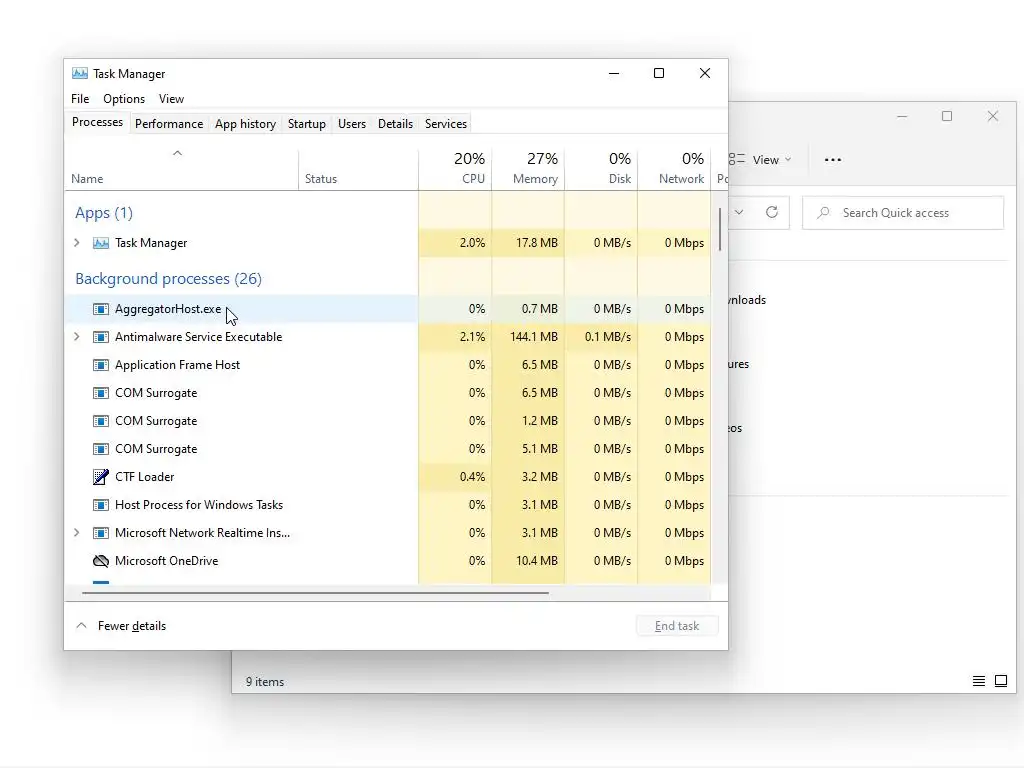Open the three-dots more menu in File Explorer
The image size is (1024, 768).
pos(833,159)
